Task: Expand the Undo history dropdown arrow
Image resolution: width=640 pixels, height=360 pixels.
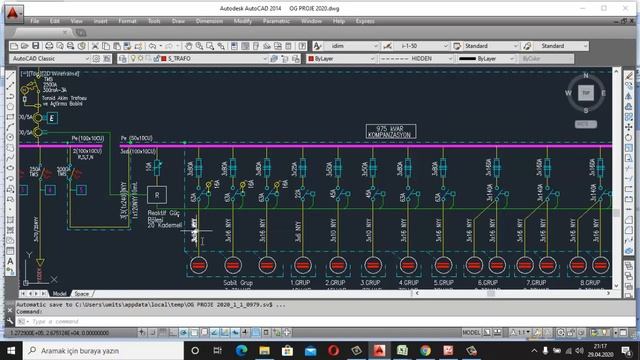Action: tap(160, 46)
